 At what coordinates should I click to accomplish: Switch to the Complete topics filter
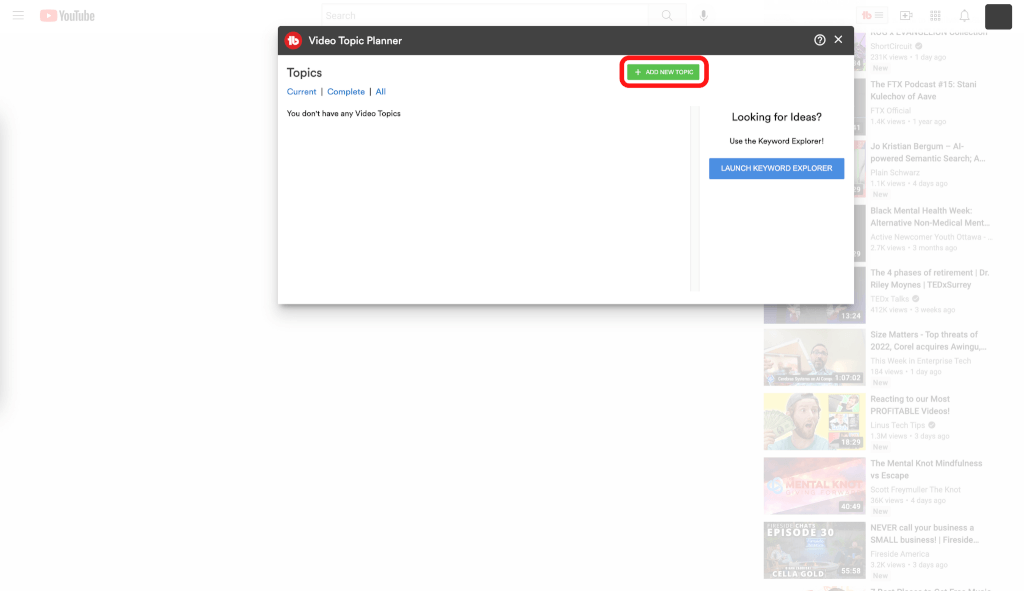pyautogui.click(x=346, y=92)
